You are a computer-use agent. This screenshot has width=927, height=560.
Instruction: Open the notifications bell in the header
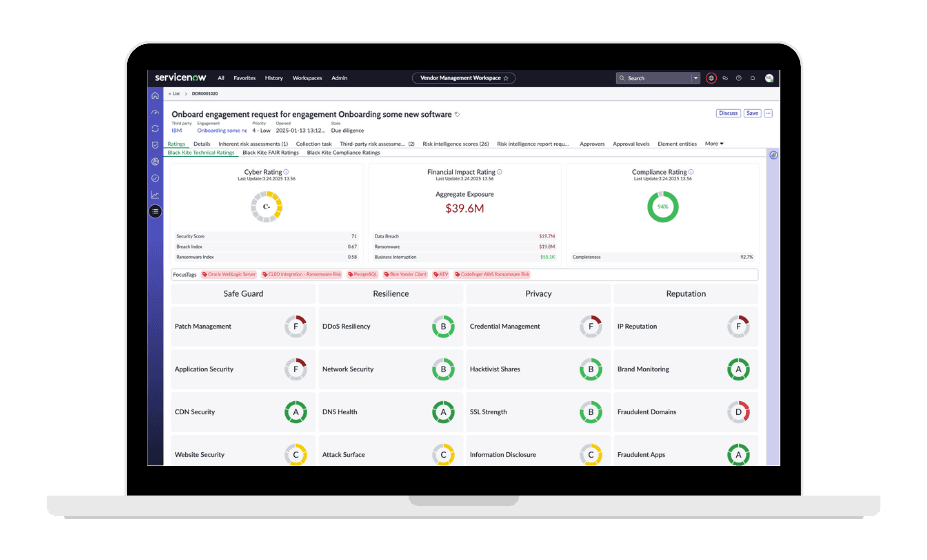tap(753, 77)
